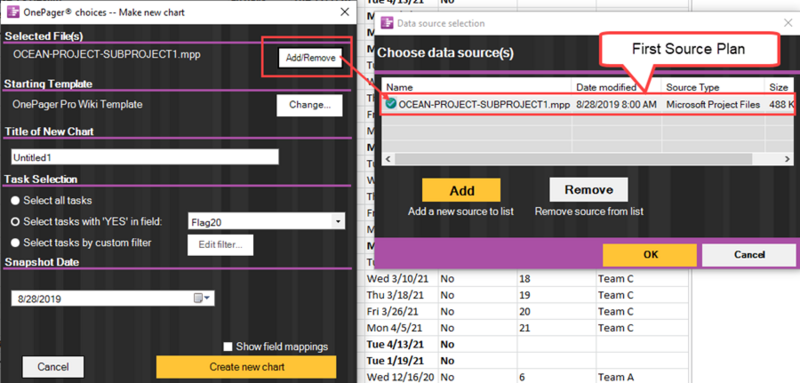Click the OnePager Pro Wiki Template name
The height and width of the screenshot is (383, 800).
[78, 105]
